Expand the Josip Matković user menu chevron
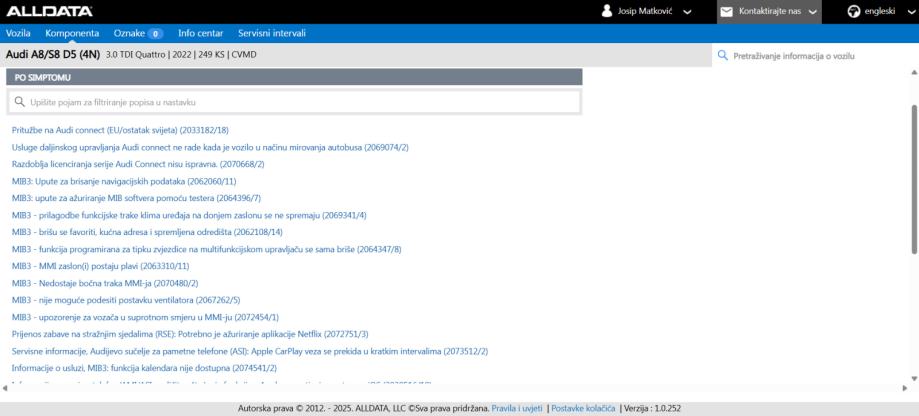Viewport: 919px width, 416px height. click(687, 12)
